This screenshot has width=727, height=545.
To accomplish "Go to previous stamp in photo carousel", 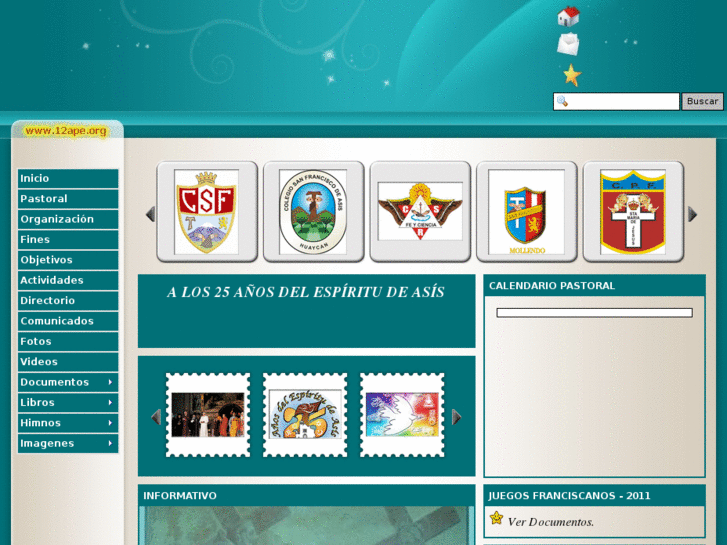I will pyautogui.click(x=156, y=417).
